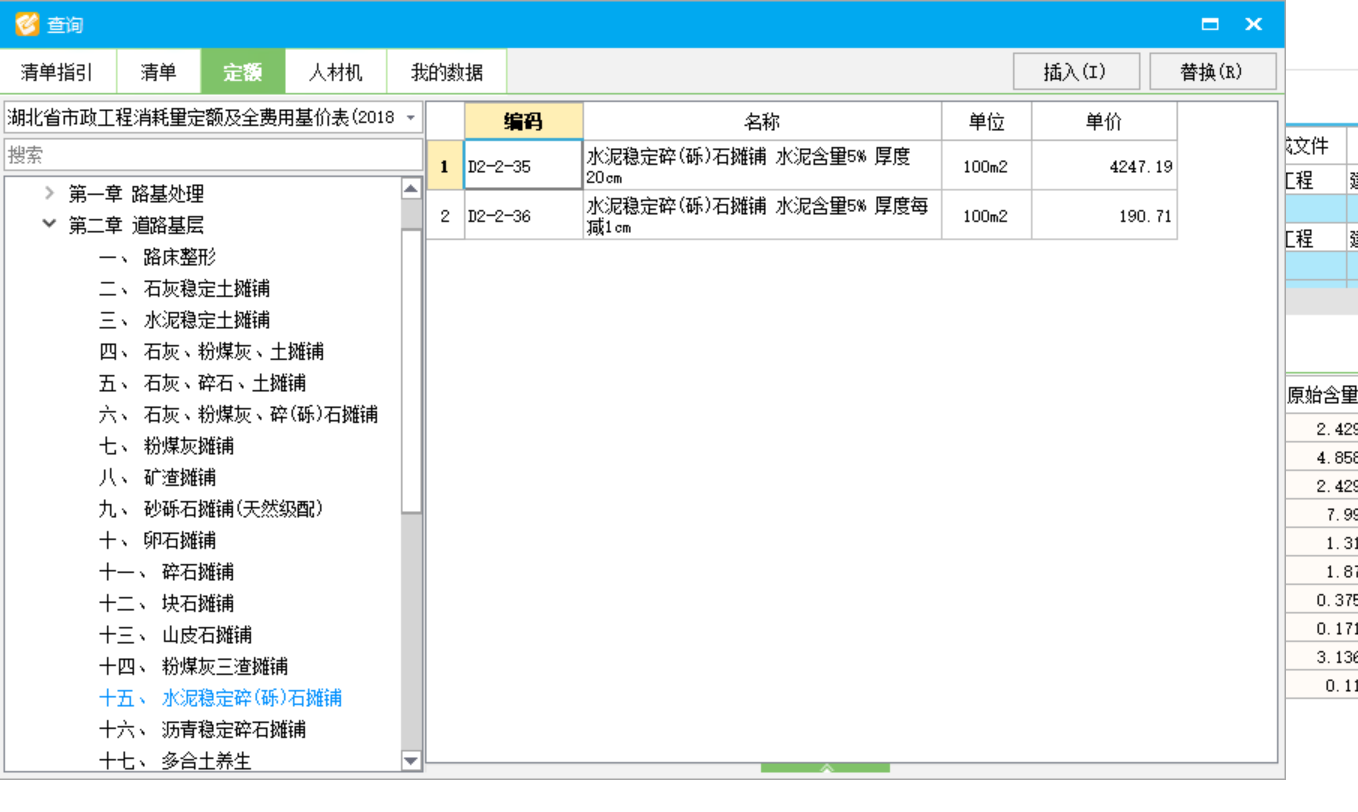Select 五、石灰、碎石、土摊铺
The height and width of the screenshot is (812, 1358).
click(202, 383)
